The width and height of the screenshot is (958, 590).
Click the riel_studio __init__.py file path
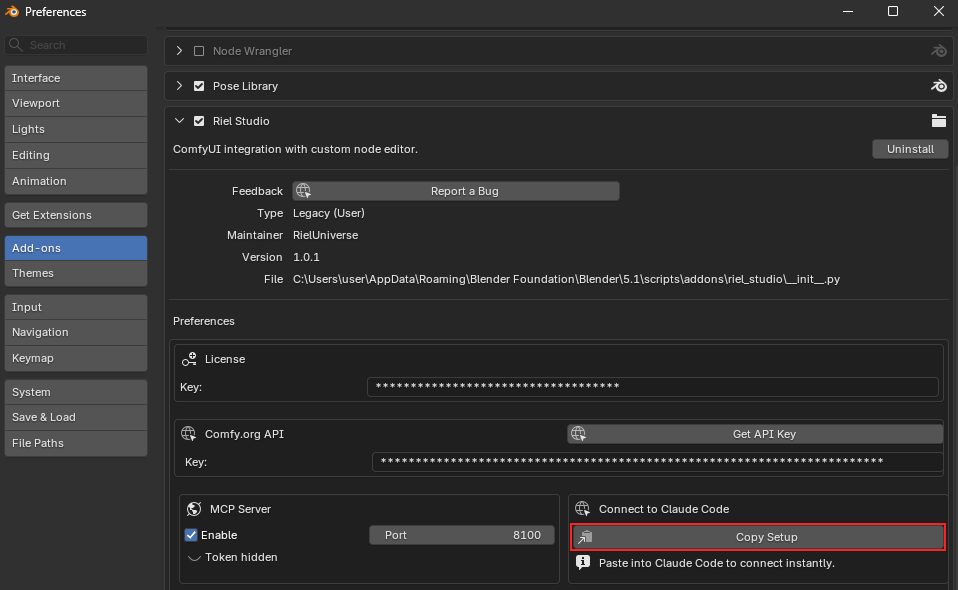566,279
